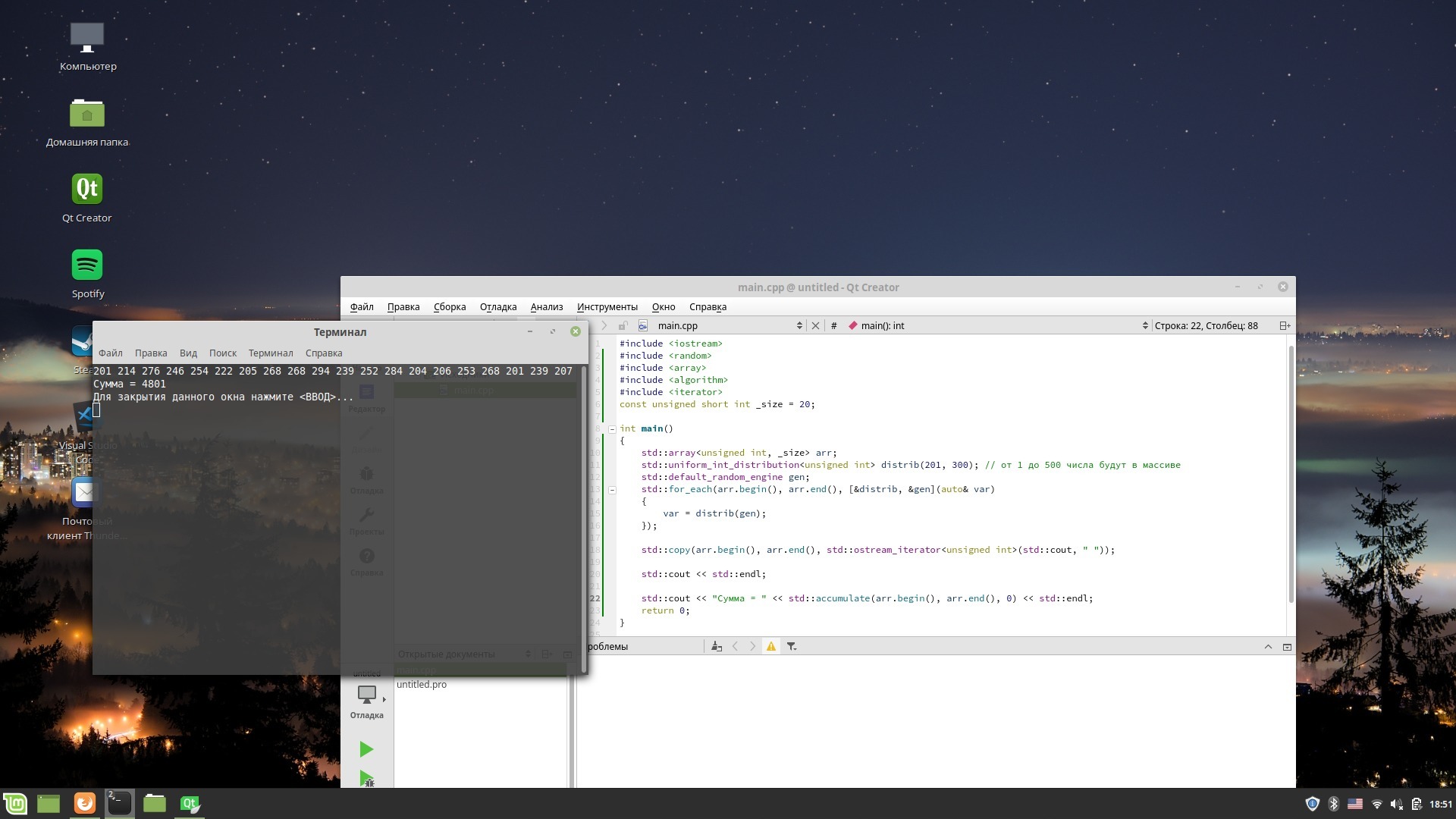Screen dimensions: 1456x819
Task: Click the green Run button
Action: 366,749
